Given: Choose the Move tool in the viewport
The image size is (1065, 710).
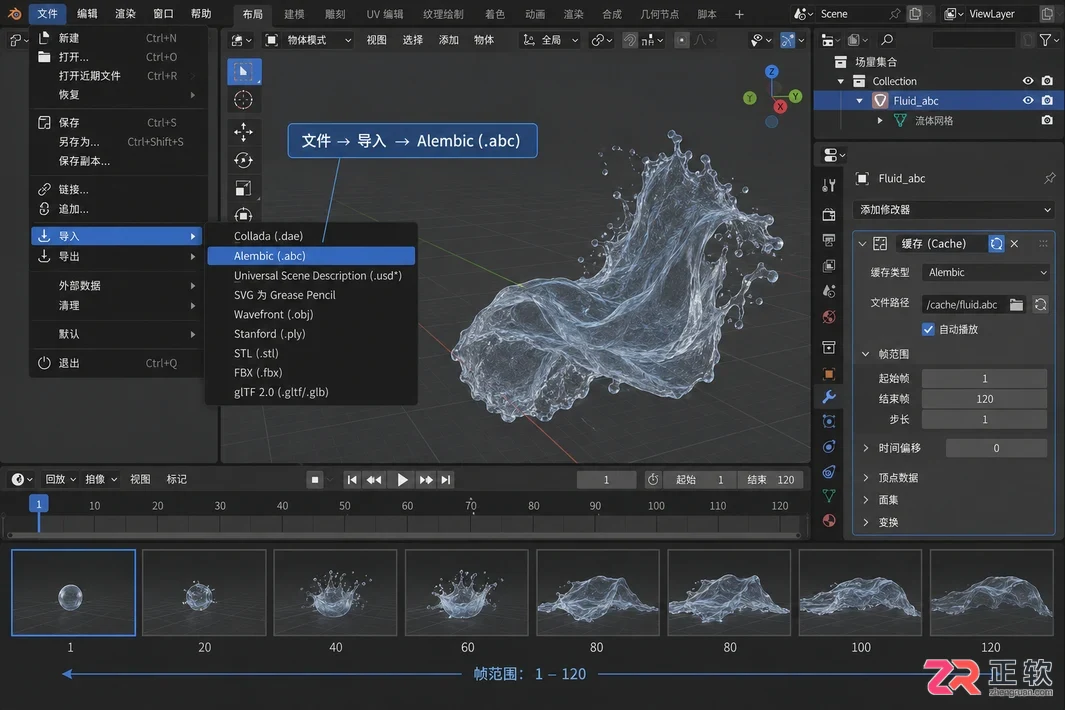Looking at the screenshot, I should pyautogui.click(x=243, y=132).
